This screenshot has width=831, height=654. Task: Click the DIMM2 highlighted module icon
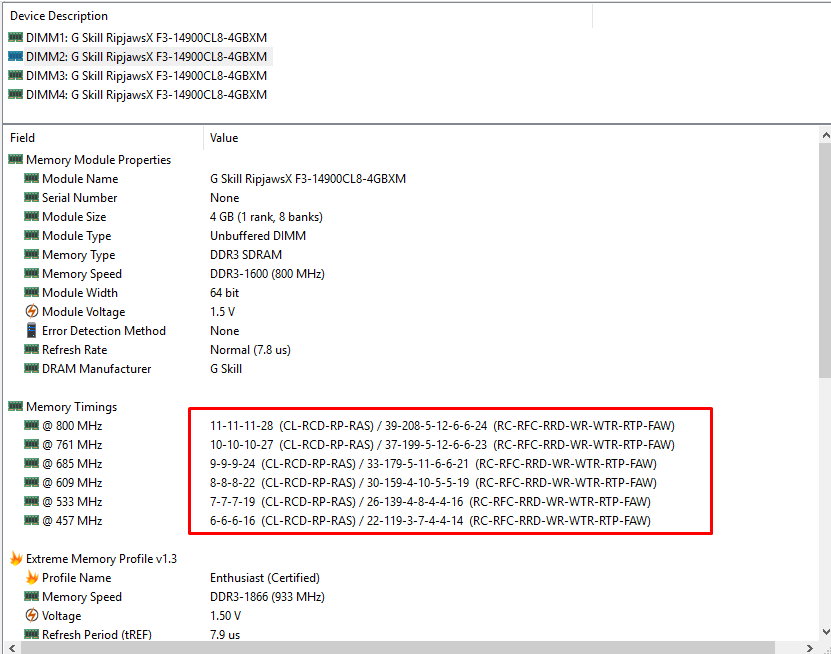15,56
